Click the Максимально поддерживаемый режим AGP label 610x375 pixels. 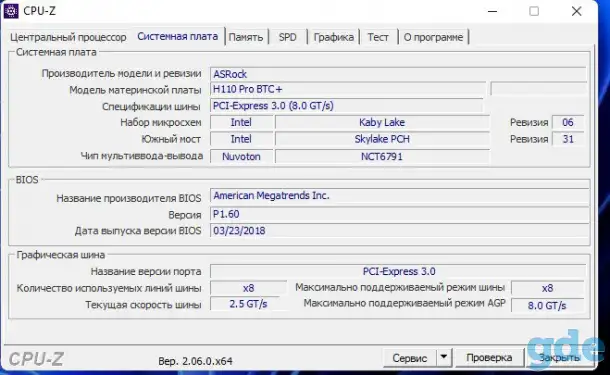(x=404, y=303)
